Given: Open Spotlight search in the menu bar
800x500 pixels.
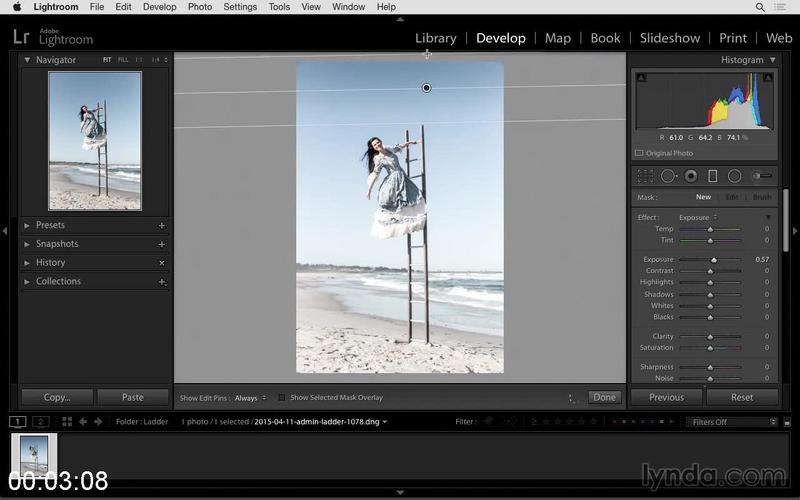Looking at the screenshot, I should 760,7.
